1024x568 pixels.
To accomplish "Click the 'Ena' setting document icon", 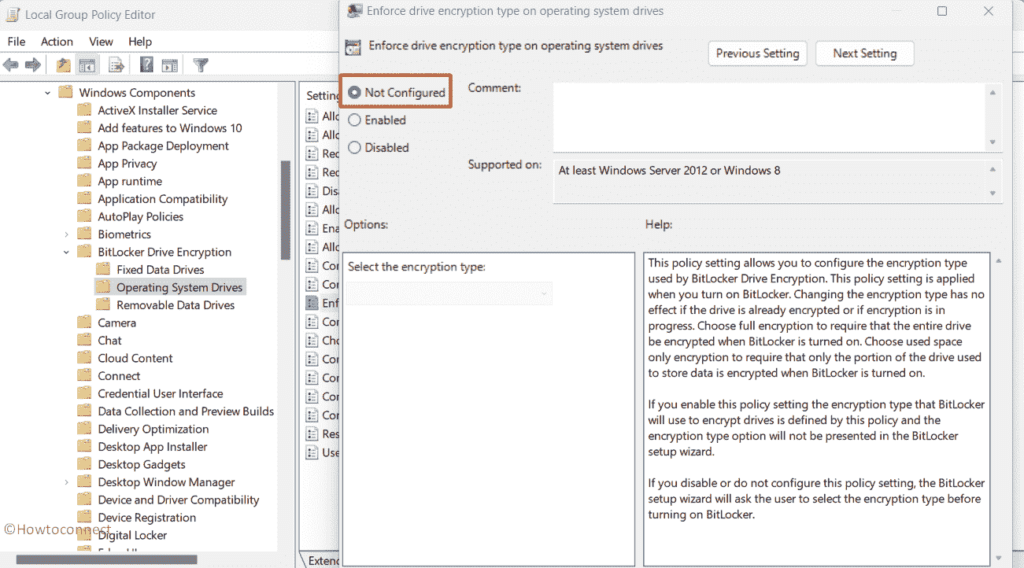I will [312, 228].
